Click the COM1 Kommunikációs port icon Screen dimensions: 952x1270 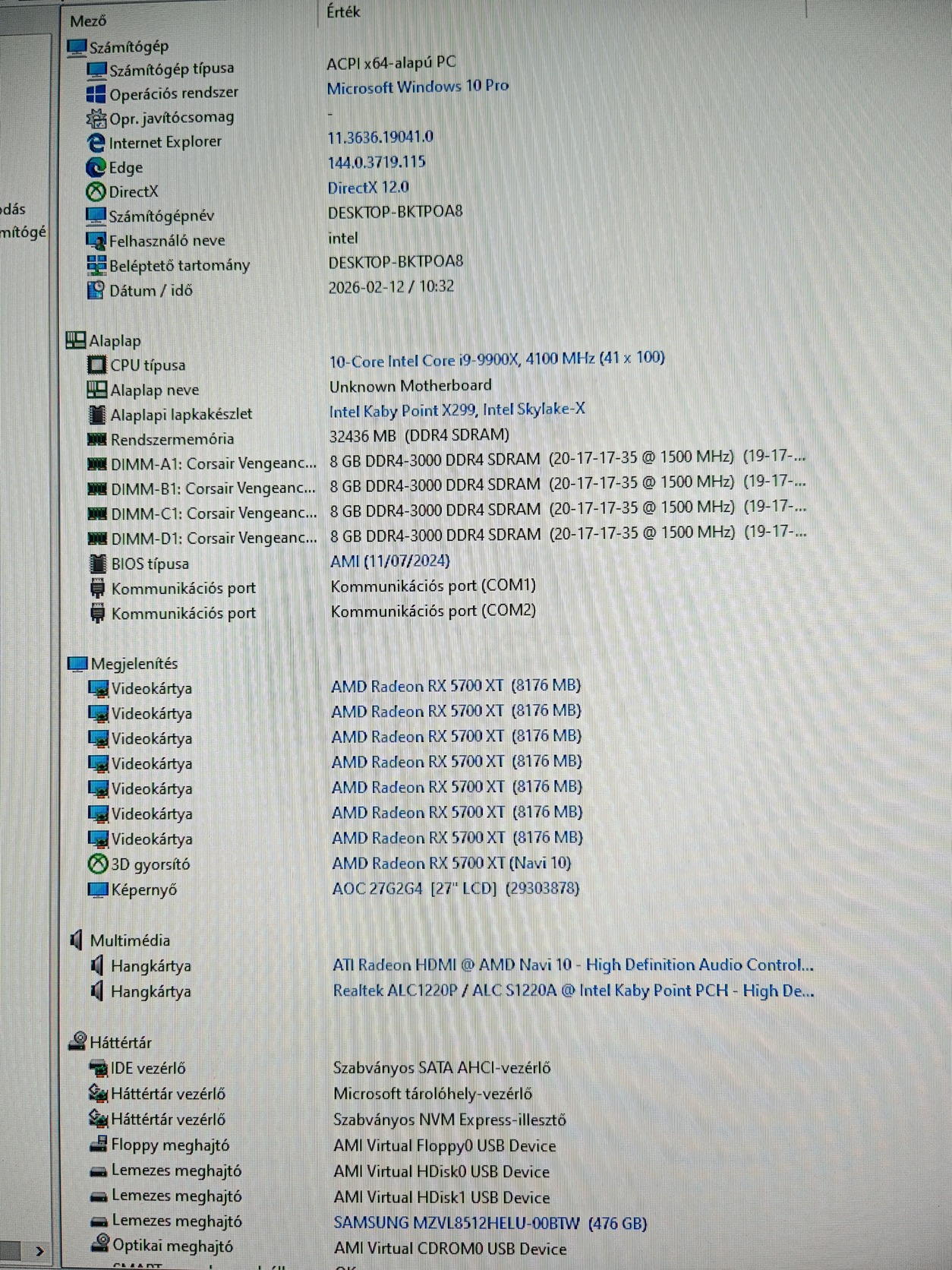98,588
